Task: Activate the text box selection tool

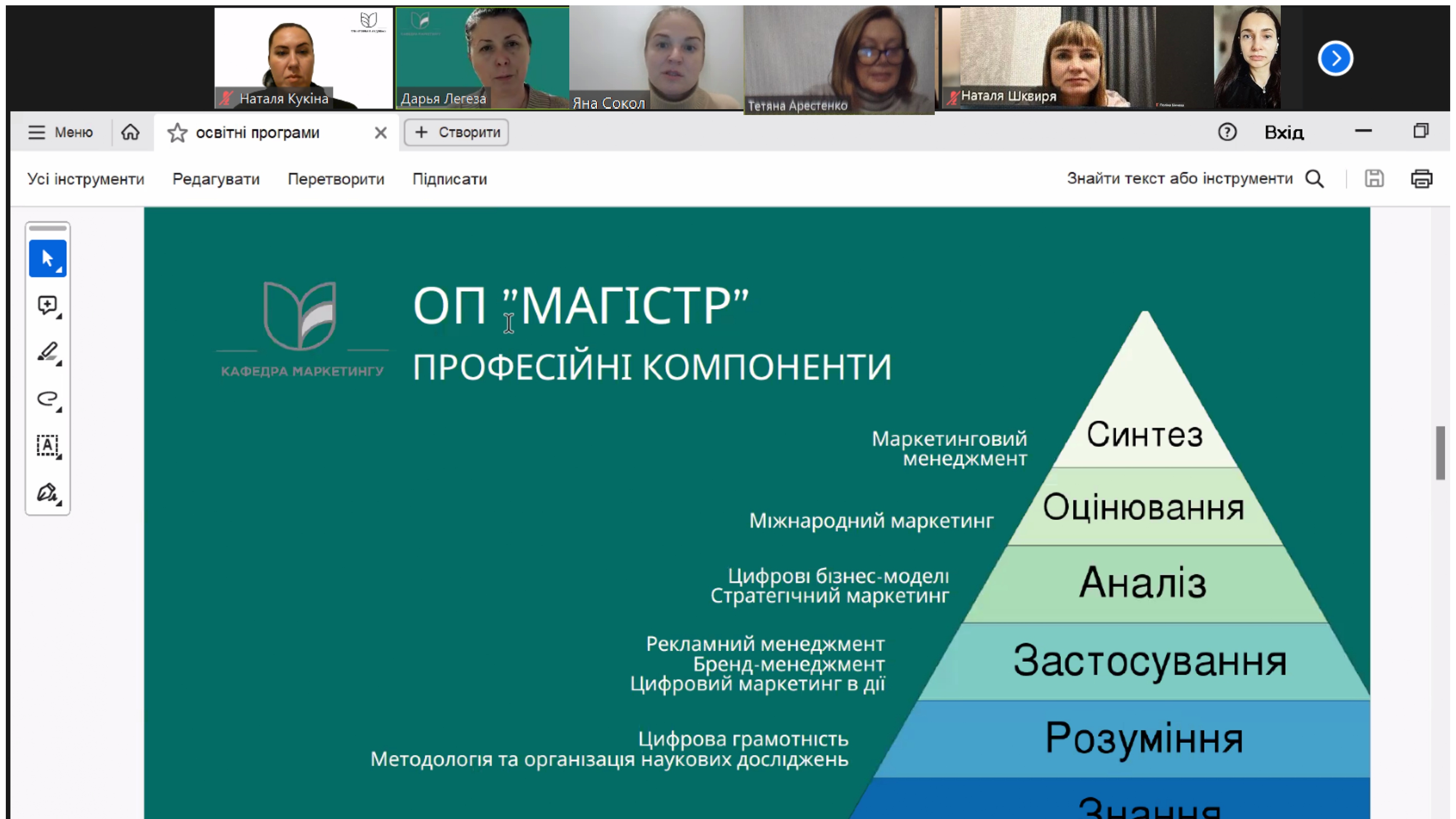Action: pos(48,446)
